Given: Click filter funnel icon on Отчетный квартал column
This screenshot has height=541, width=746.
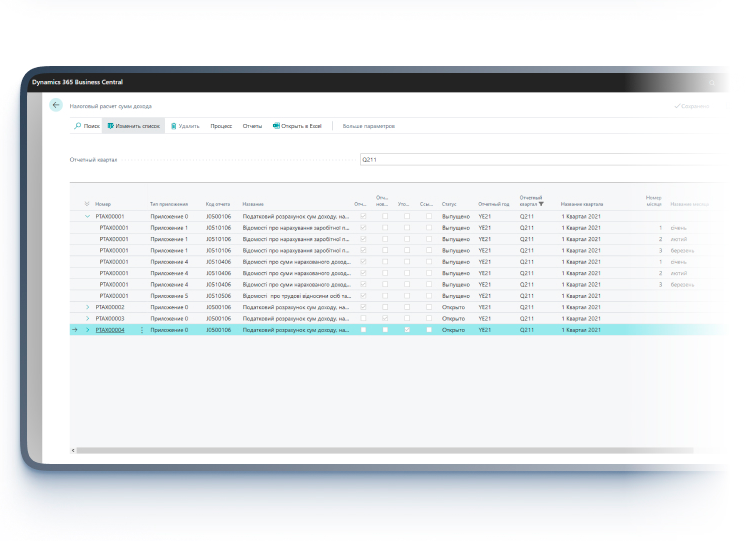Looking at the screenshot, I should (541, 204).
